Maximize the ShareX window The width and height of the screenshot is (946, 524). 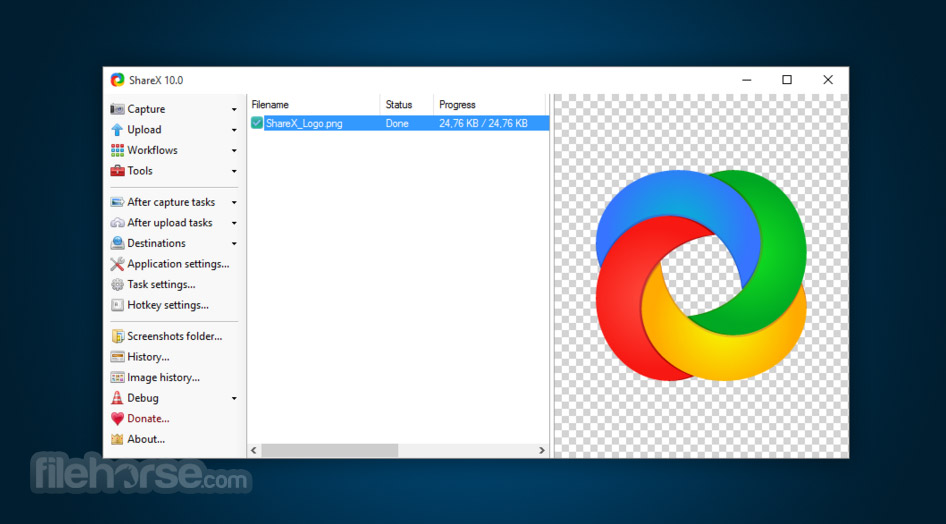pyautogui.click(x=787, y=80)
